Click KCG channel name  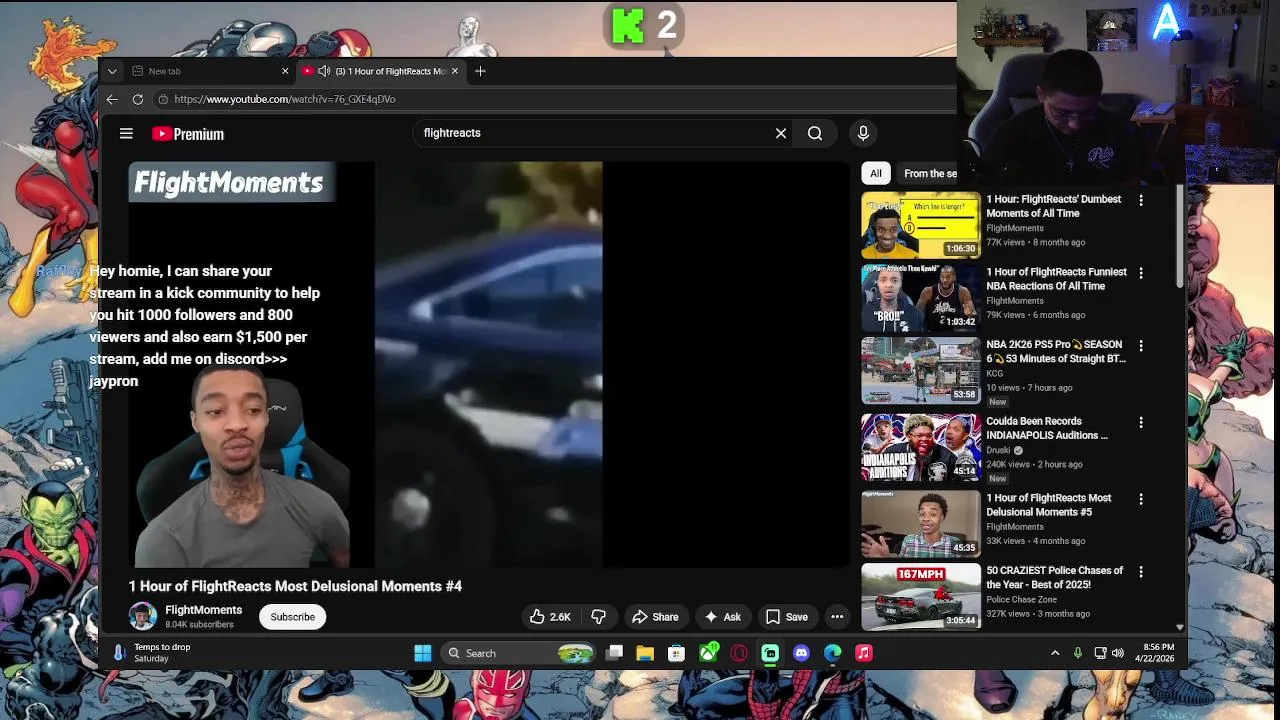coord(995,373)
